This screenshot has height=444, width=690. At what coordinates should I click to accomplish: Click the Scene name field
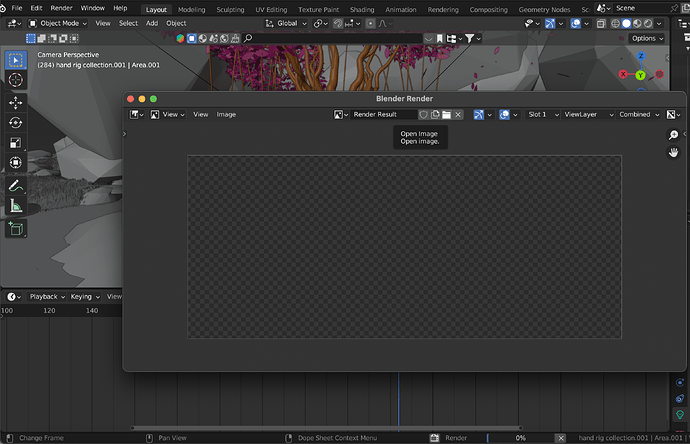tap(642, 8)
